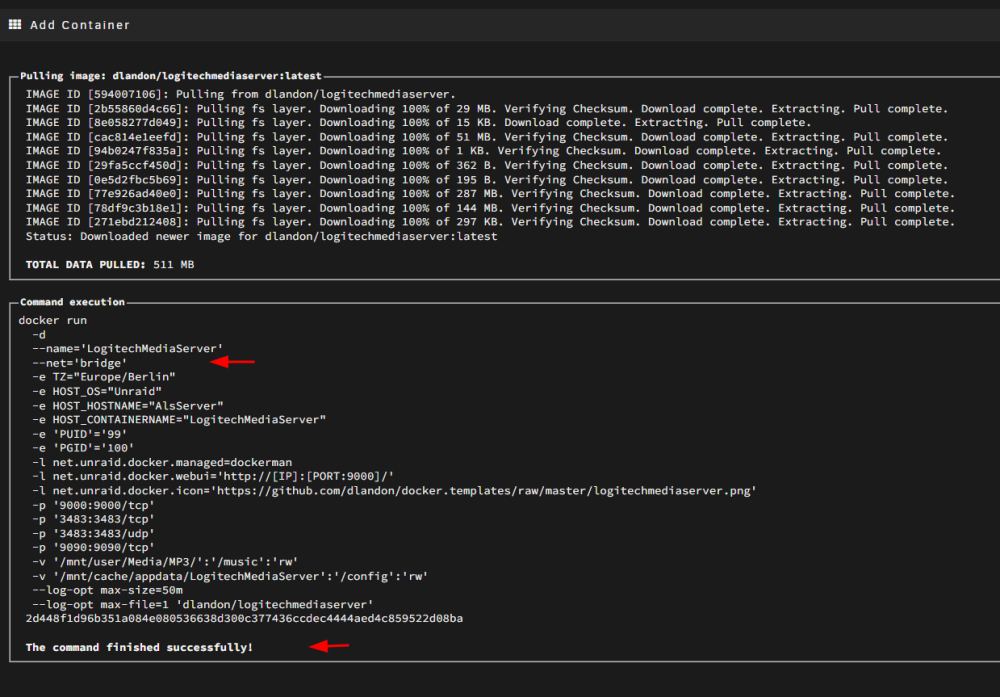Viewport: 1000px width, 697px height.
Task: Click the HOST_HOSTNAME="AlsServer" line
Action: pos(128,406)
